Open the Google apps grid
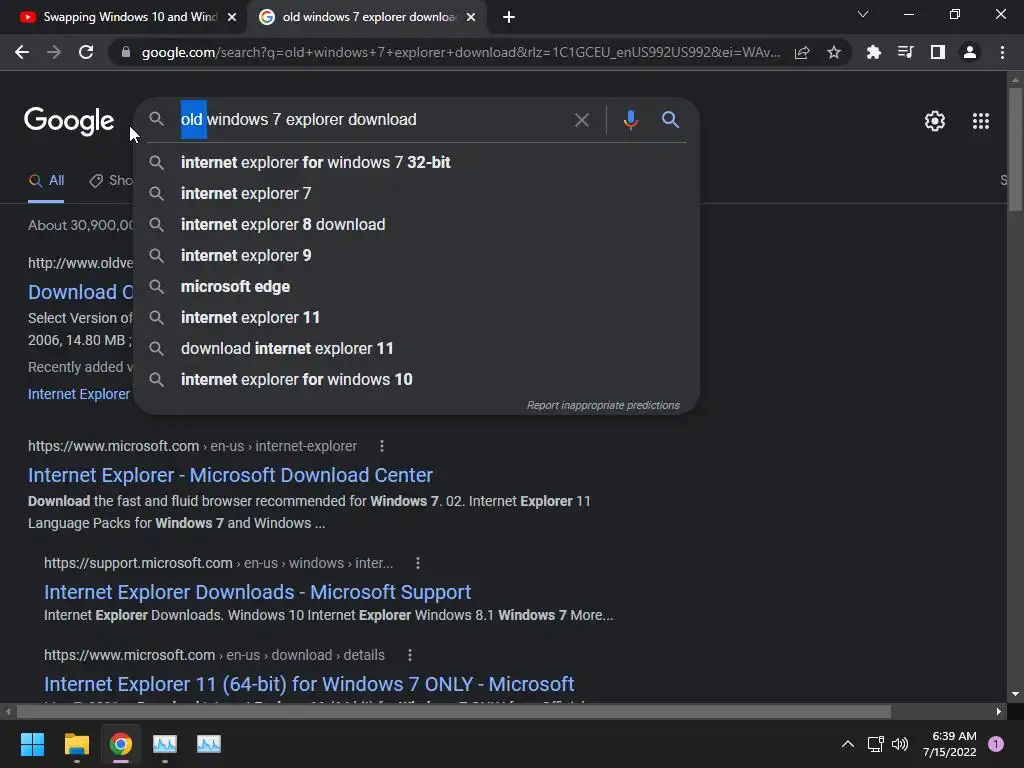Image resolution: width=1024 pixels, height=768 pixels. (x=981, y=121)
